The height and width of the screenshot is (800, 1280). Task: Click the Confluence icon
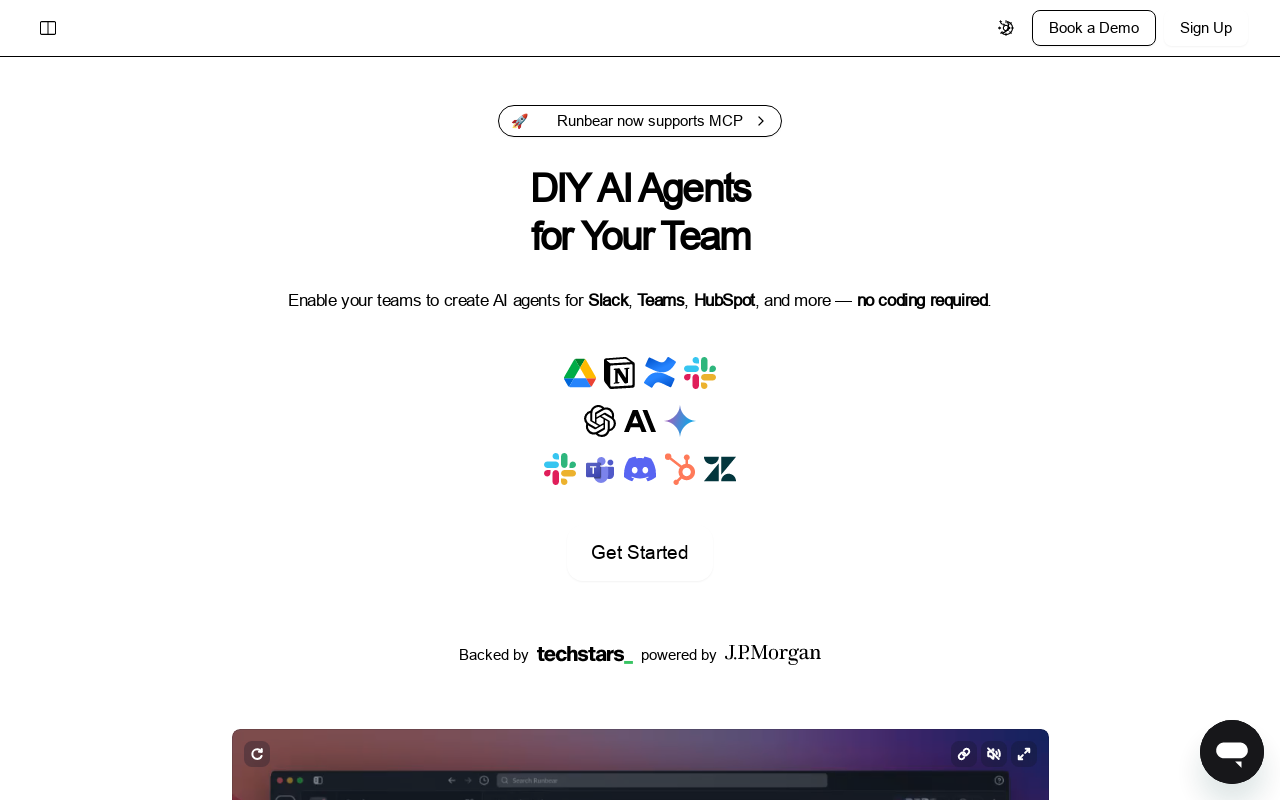(x=660, y=373)
